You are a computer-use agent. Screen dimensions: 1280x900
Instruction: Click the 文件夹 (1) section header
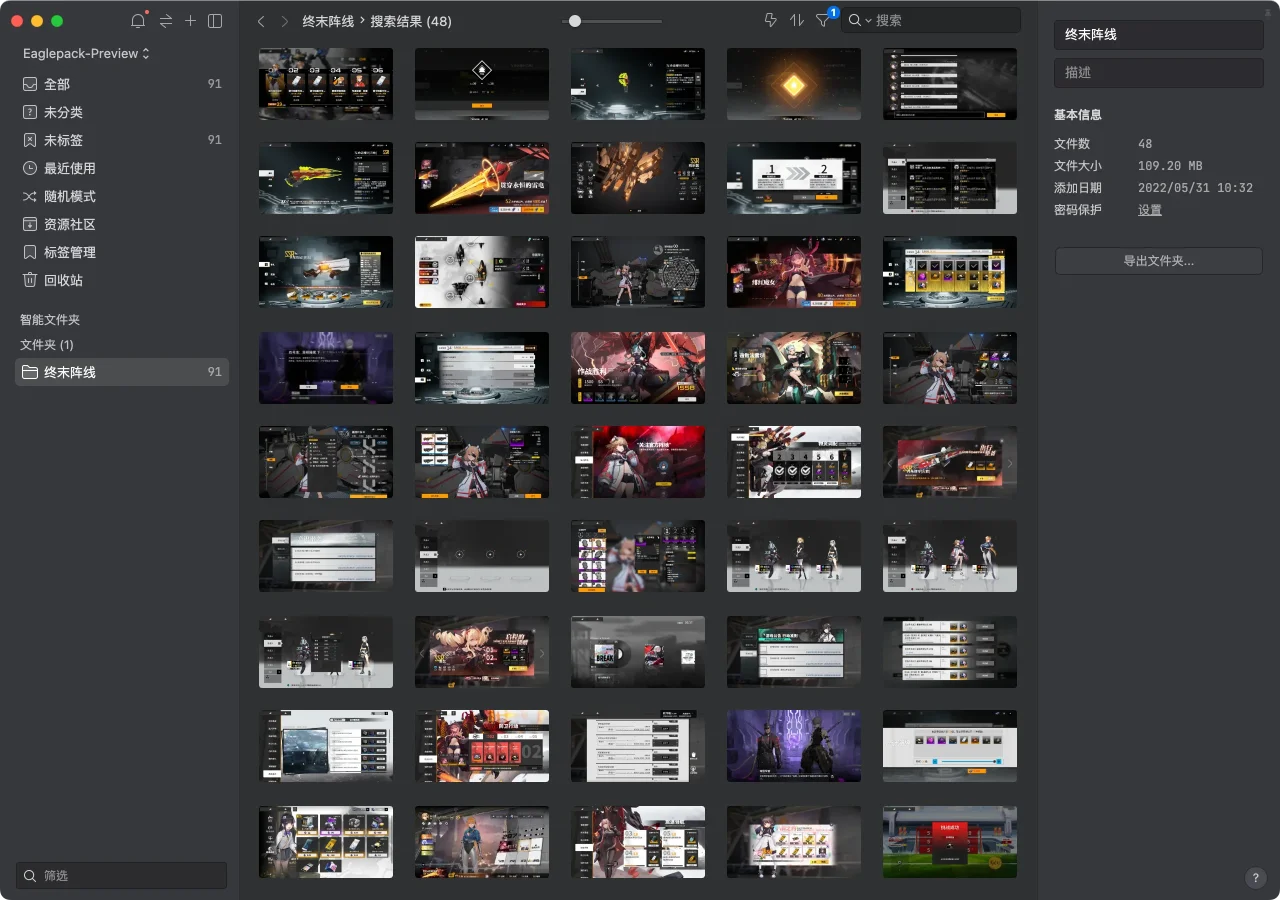coord(47,344)
